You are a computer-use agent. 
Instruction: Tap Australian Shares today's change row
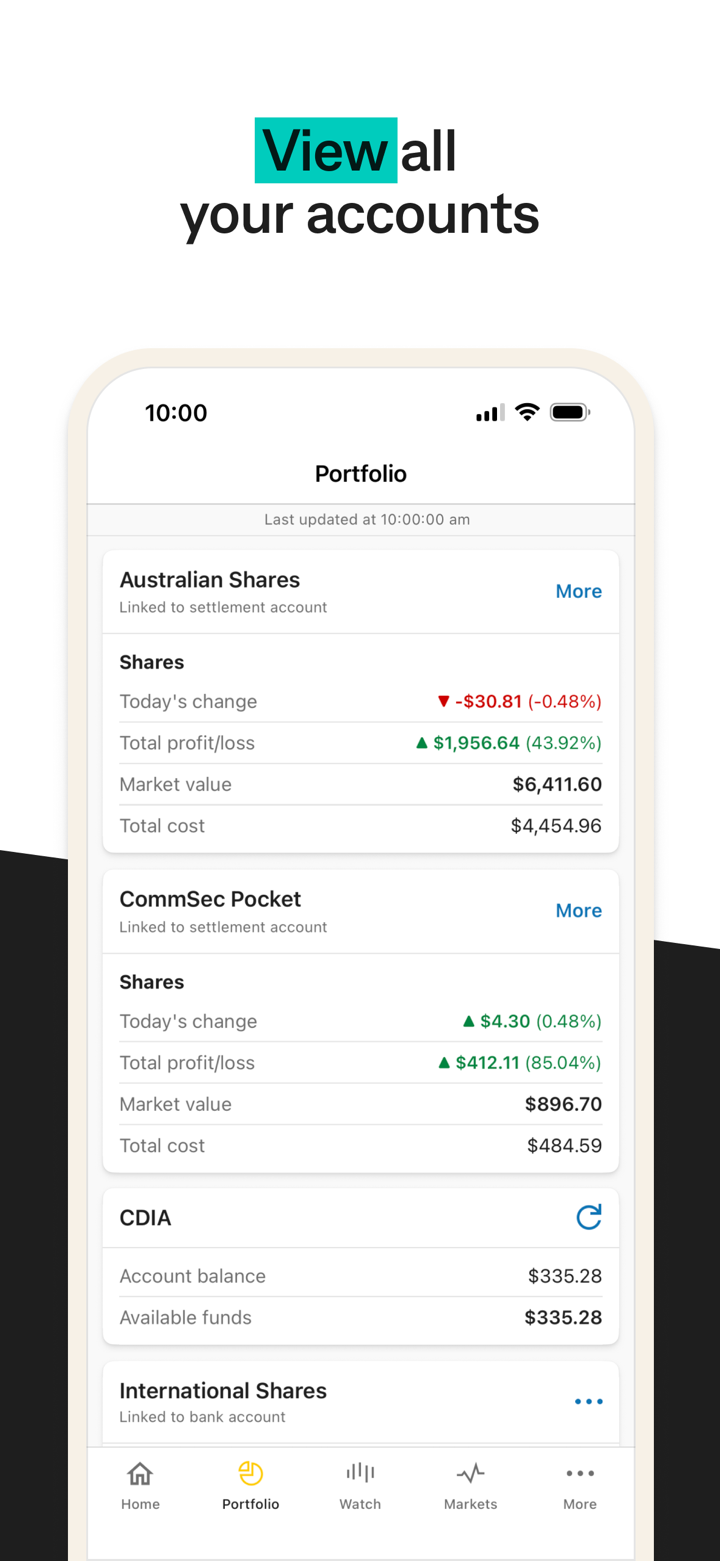coord(360,702)
